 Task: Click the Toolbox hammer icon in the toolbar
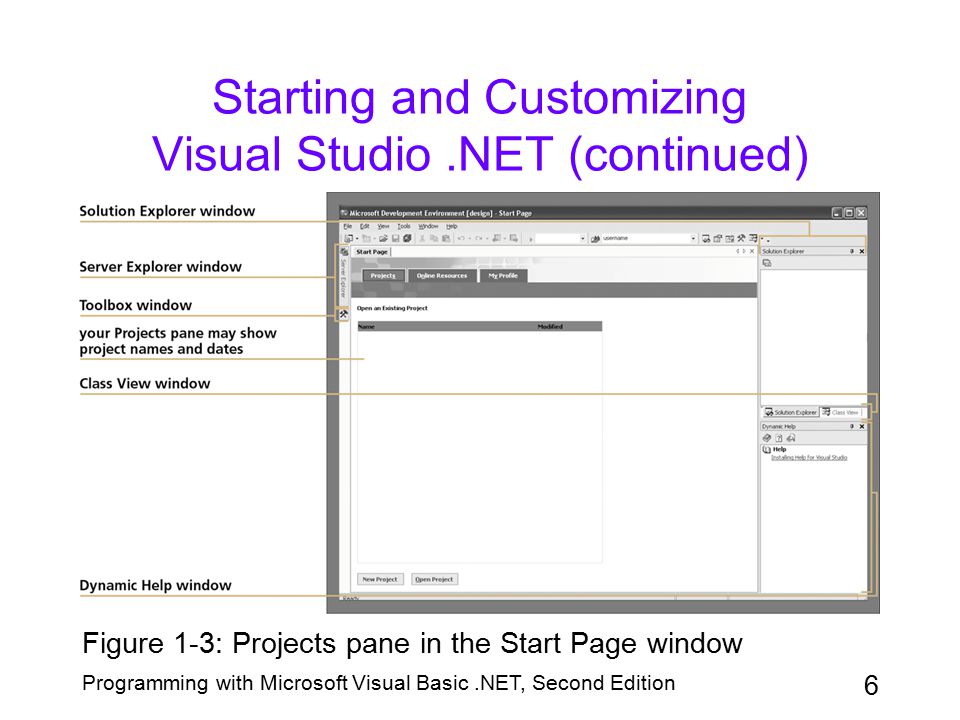[x=741, y=238]
